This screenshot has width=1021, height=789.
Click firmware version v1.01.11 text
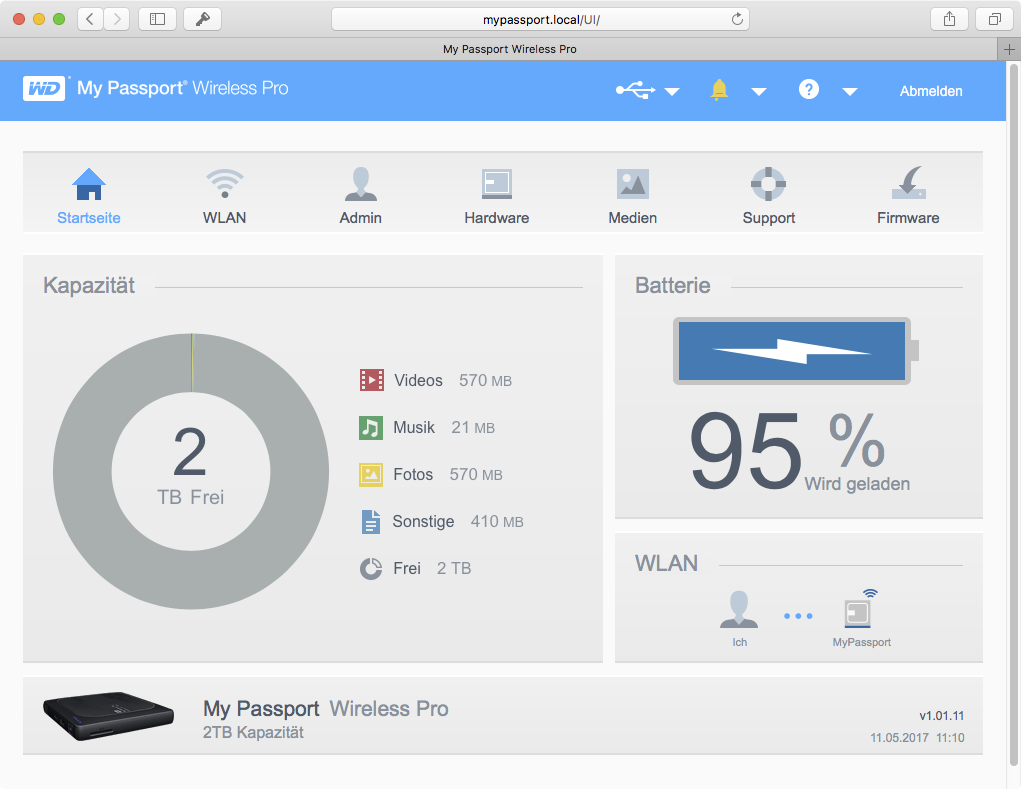pos(942,715)
